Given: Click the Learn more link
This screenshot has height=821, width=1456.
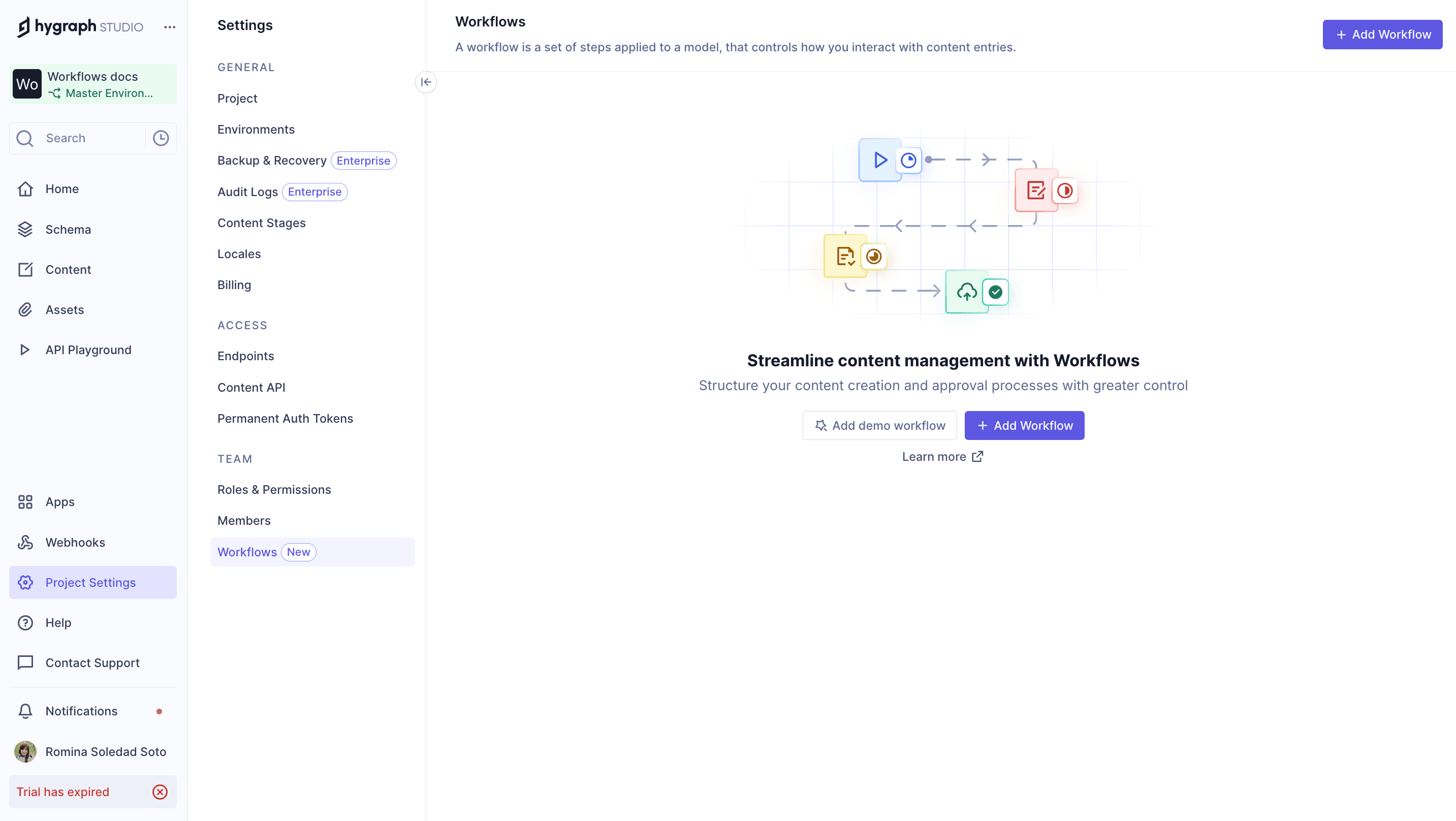Looking at the screenshot, I should 942,456.
